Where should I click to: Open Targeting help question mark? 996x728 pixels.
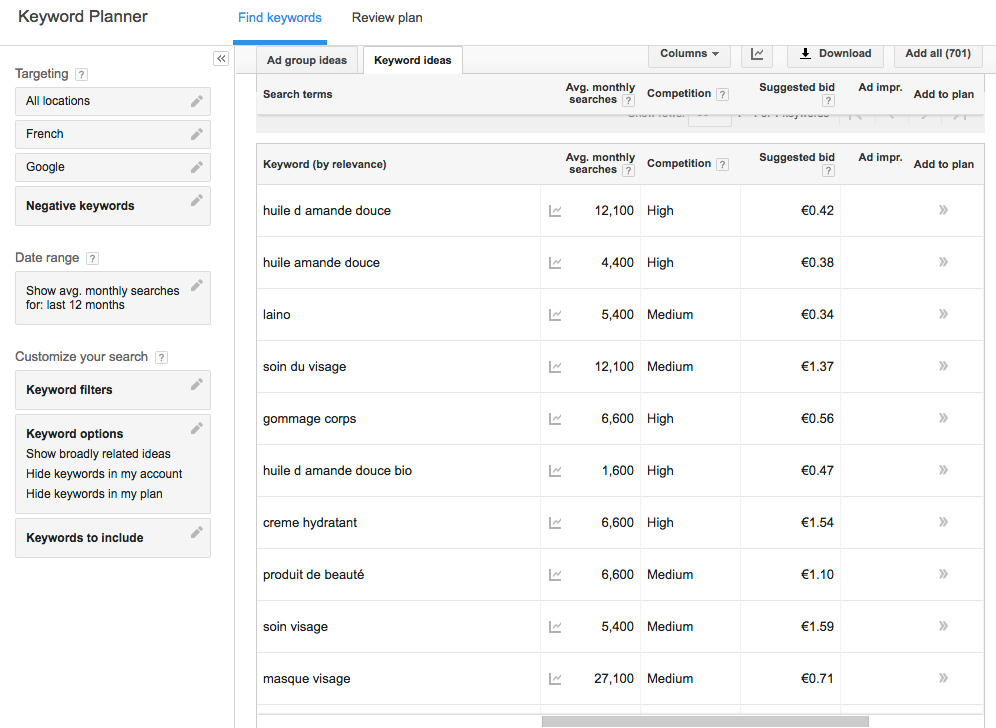[x=81, y=74]
